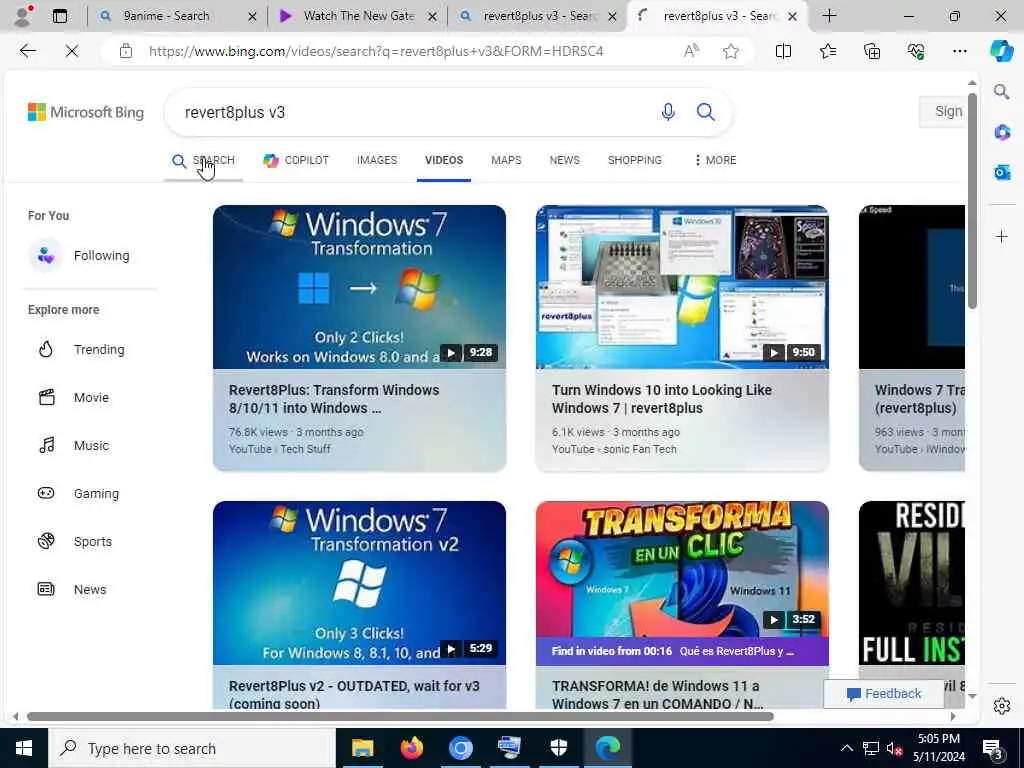Add a sidebar app with plus icon
Viewport: 1024px width, 768px height.
pyautogui.click(x=1002, y=236)
